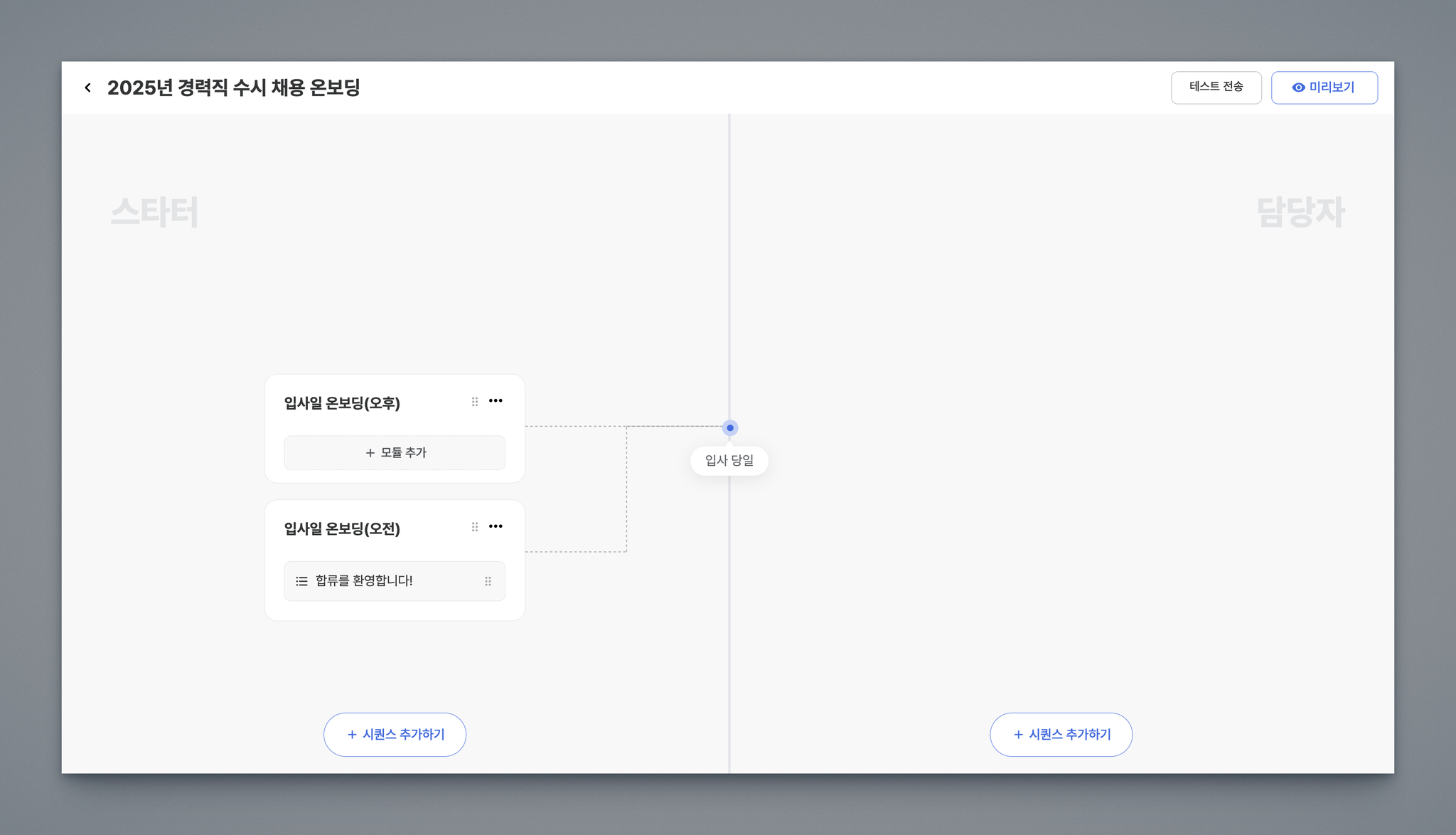Select the 입사일 온보딩(오전) sequence title
This screenshot has height=835, width=1456.
pyautogui.click(x=342, y=528)
